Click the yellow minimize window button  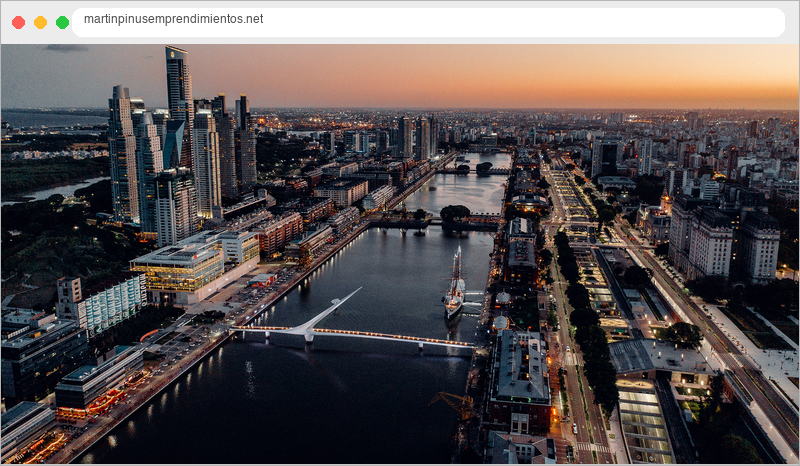40,22
